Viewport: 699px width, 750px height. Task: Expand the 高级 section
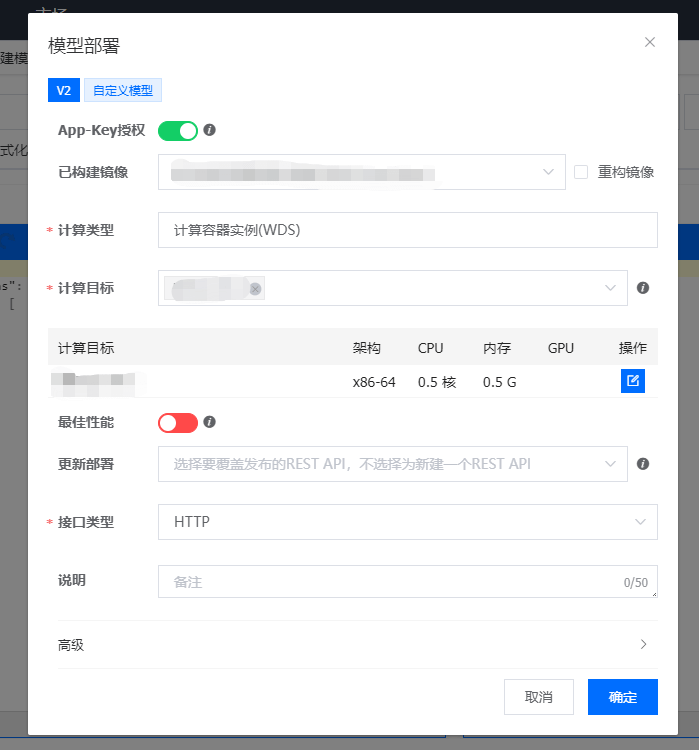coord(353,645)
